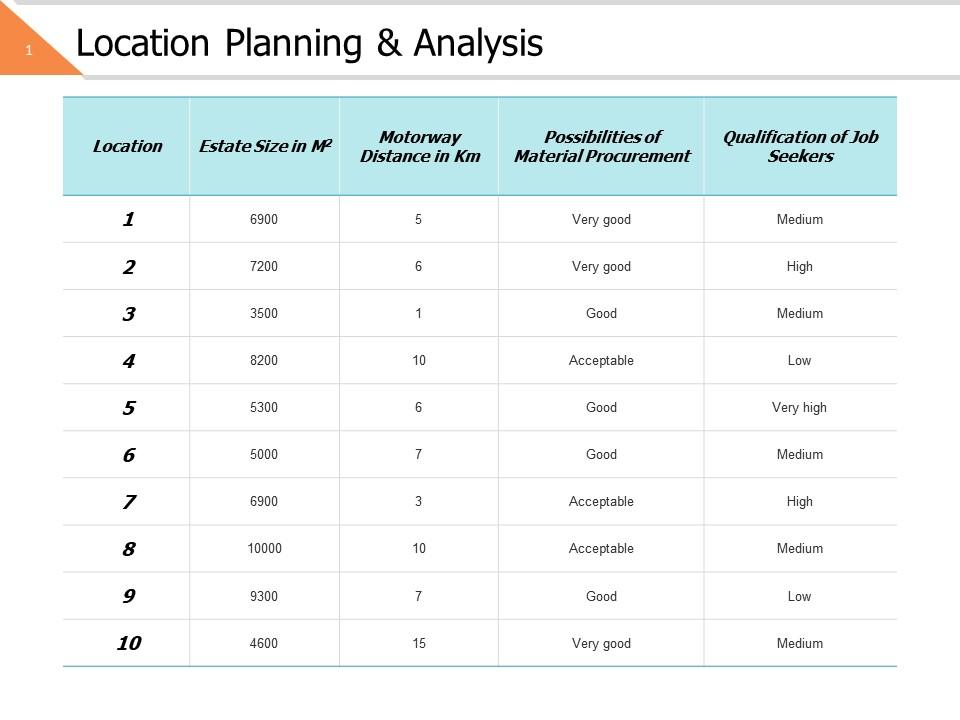Image resolution: width=960 pixels, height=720 pixels.
Task: Select the 3500 estate size cell
Action: (264, 314)
